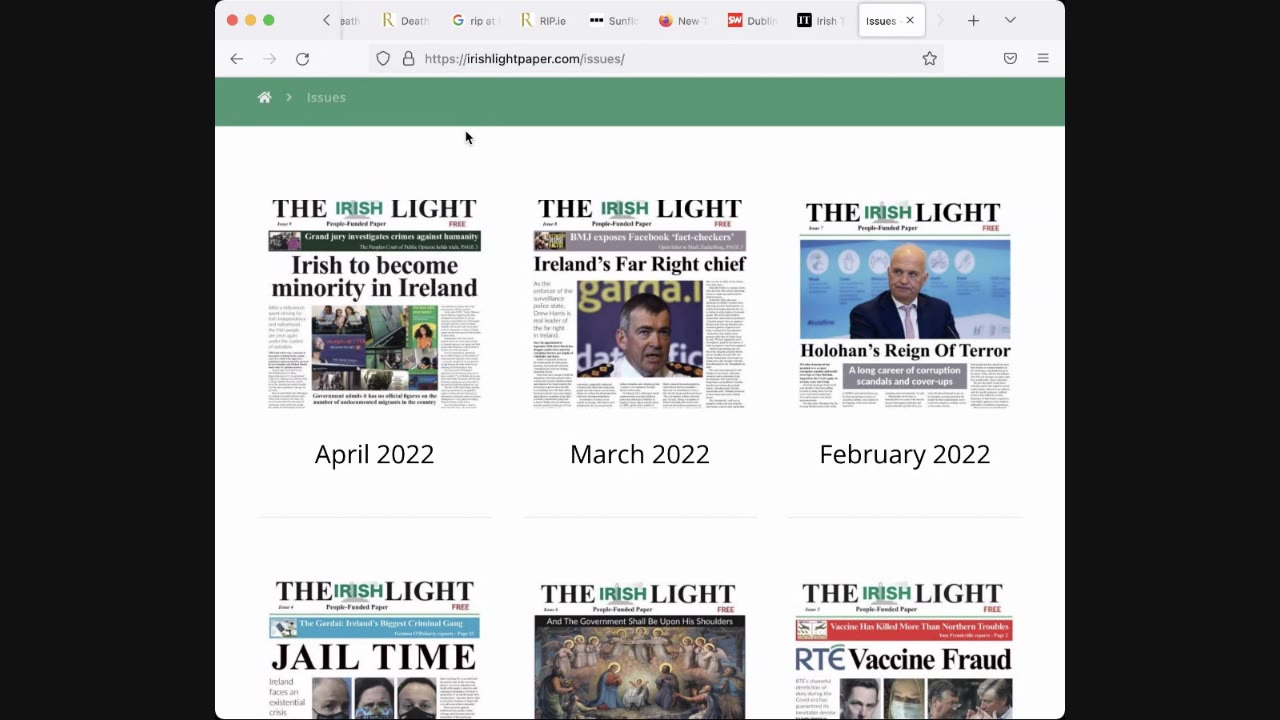The height and width of the screenshot is (720, 1280).
Task: Switch to the Google 'rip at' tab
Action: [474, 20]
